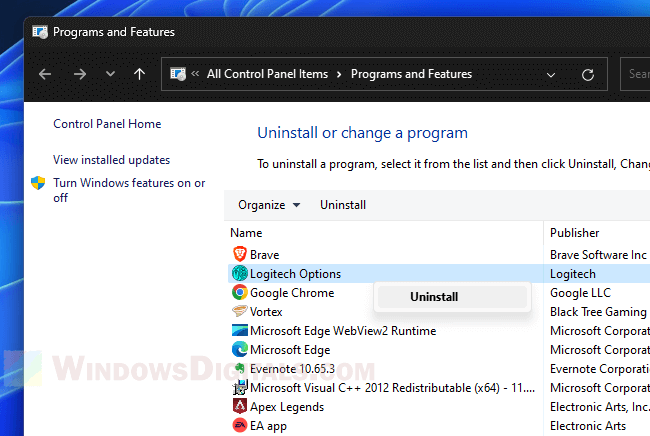This screenshot has width=650, height=436.
Task: Select Programs and Features breadcrumb
Action: (x=411, y=74)
